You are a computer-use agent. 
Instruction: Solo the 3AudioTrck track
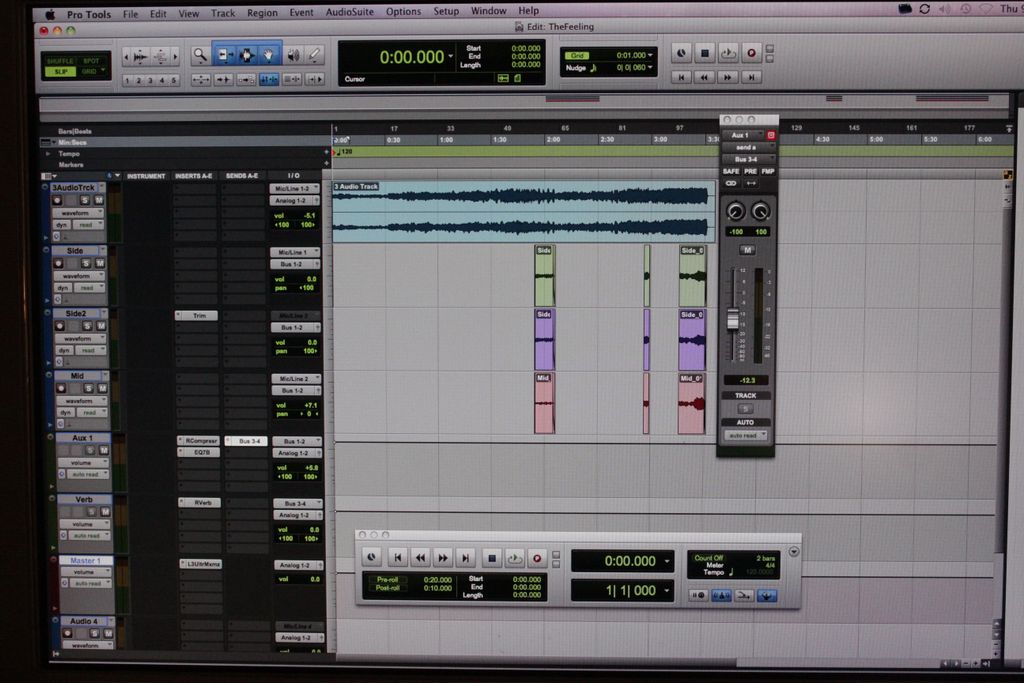coord(84,200)
